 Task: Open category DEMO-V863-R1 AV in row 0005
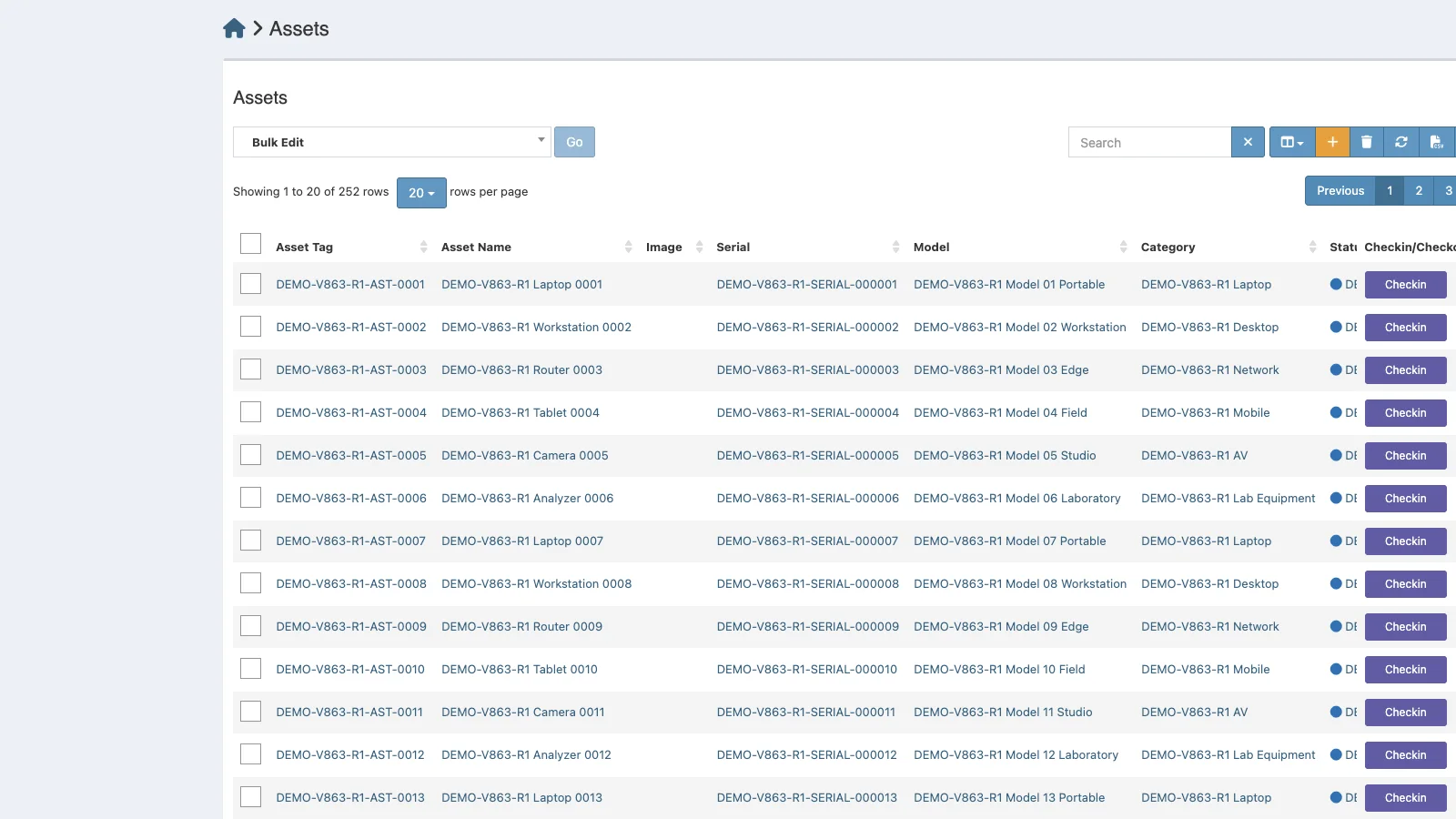[1195, 455]
